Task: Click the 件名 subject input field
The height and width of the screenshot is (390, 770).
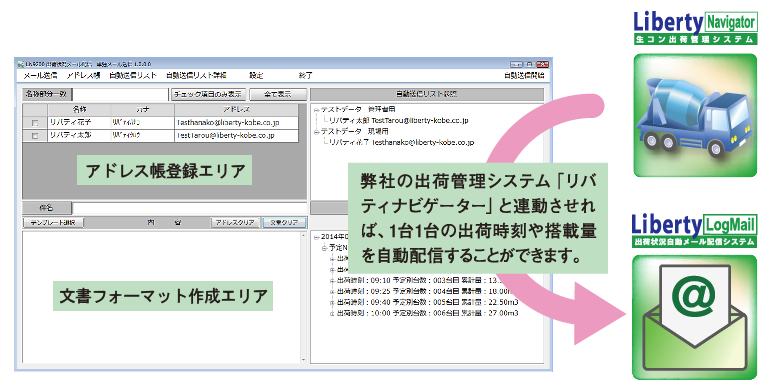Action: tap(189, 208)
